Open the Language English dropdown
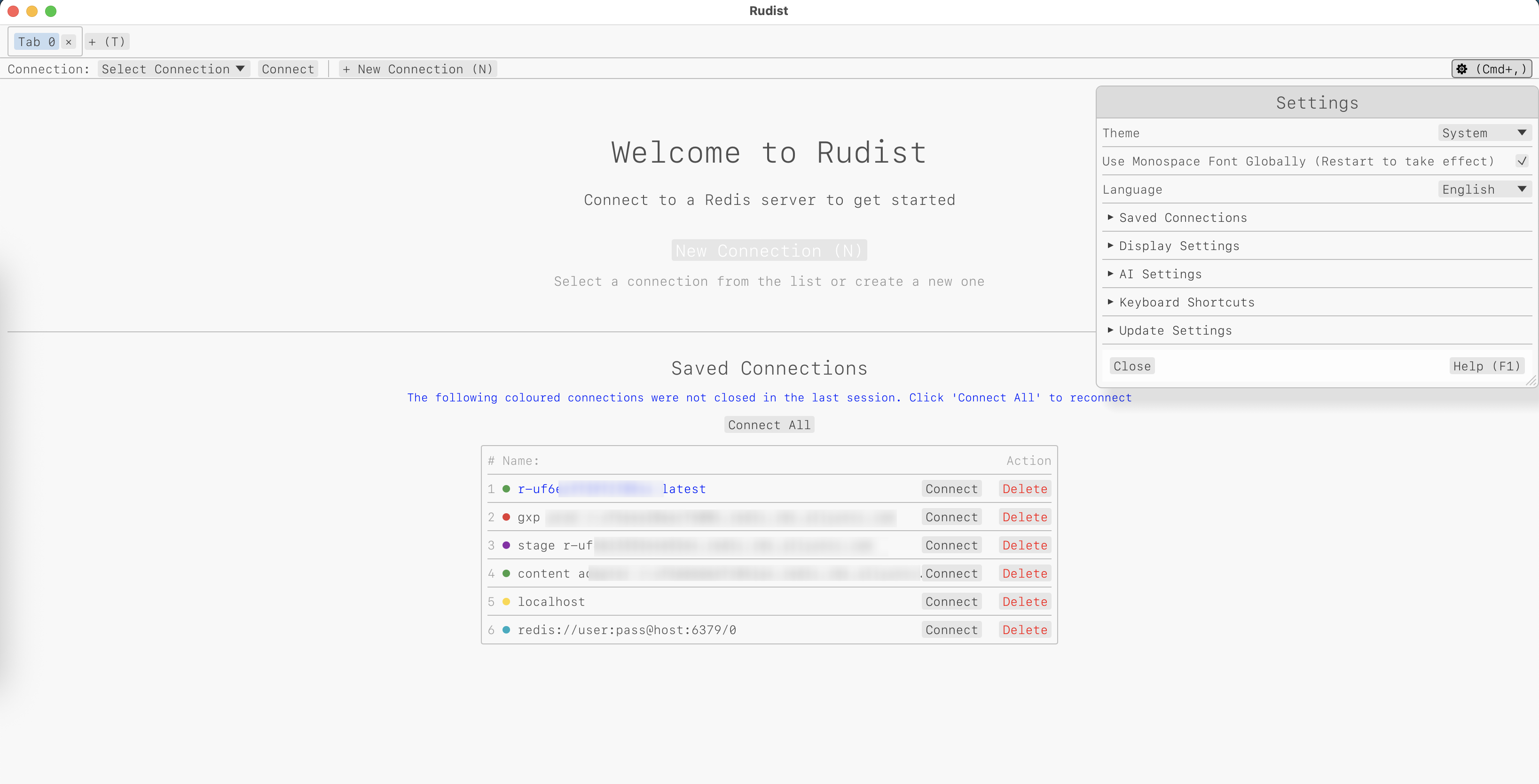The width and height of the screenshot is (1539, 784). pyautogui.click(x=1484, y=189)
